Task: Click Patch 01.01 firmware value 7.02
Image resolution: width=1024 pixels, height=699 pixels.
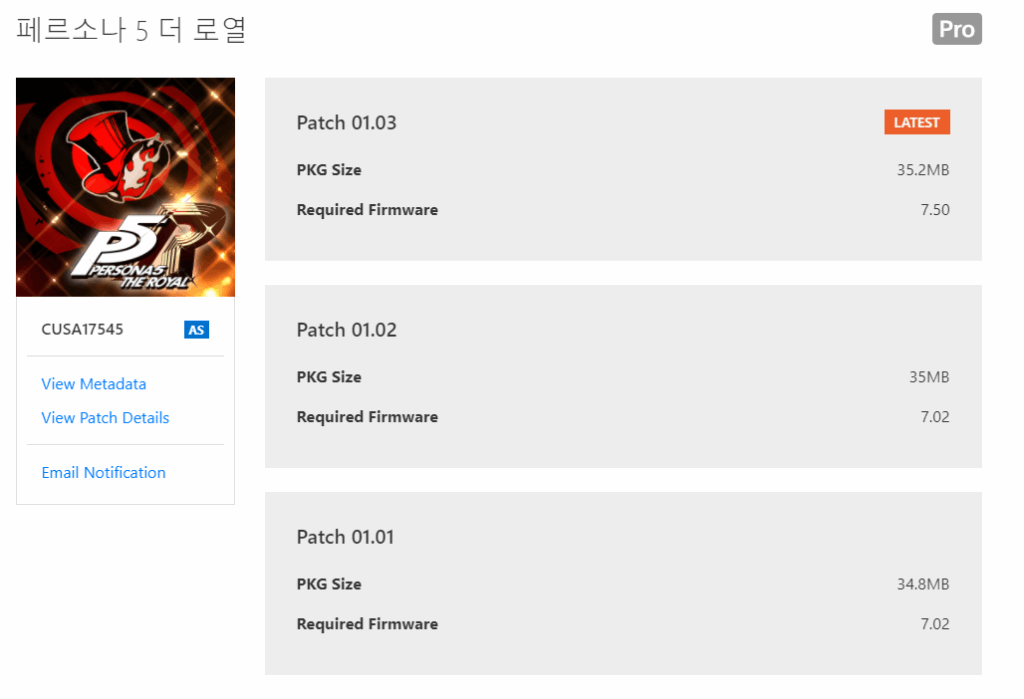Action: [935, 624]
